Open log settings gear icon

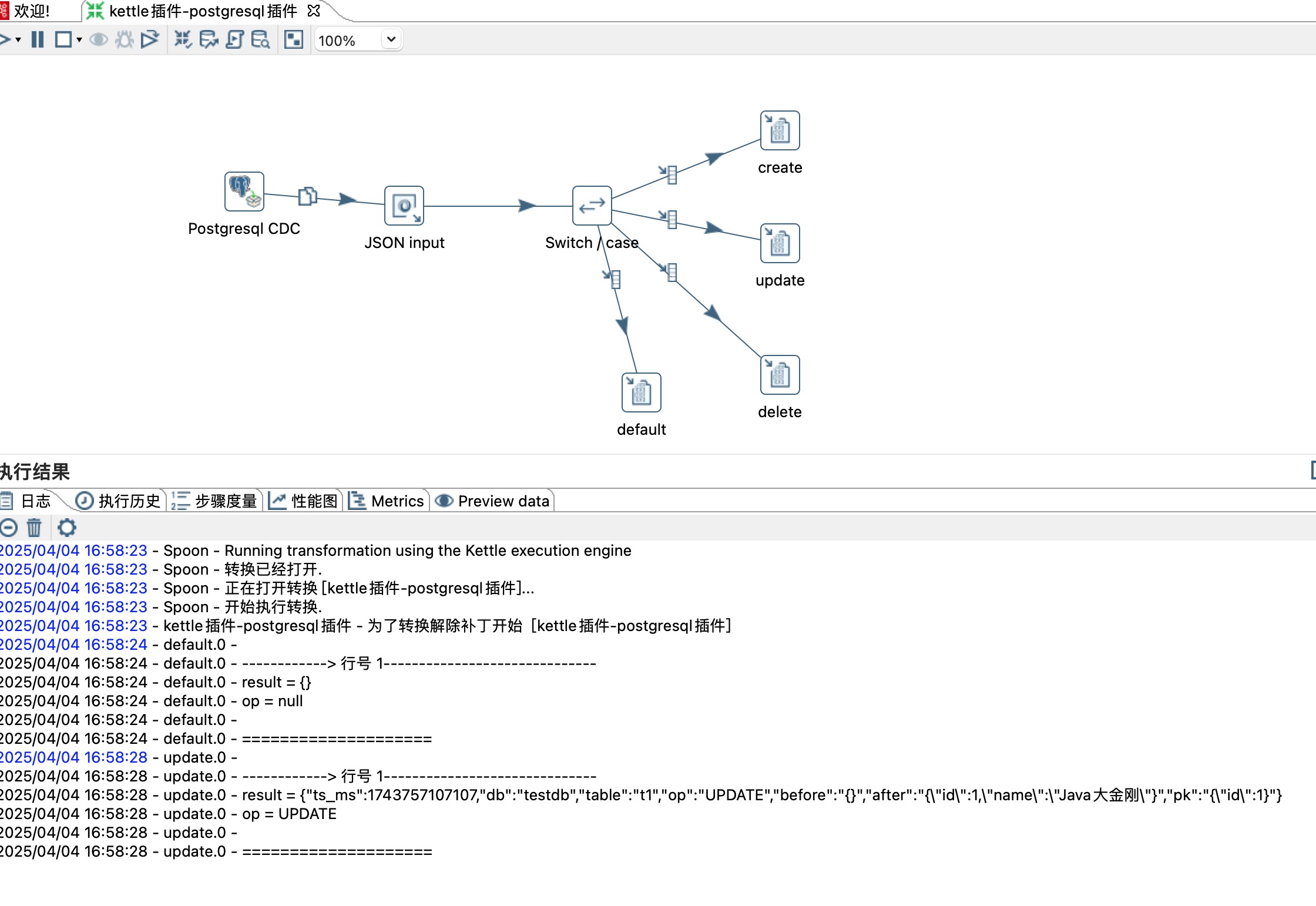(67, 528)
